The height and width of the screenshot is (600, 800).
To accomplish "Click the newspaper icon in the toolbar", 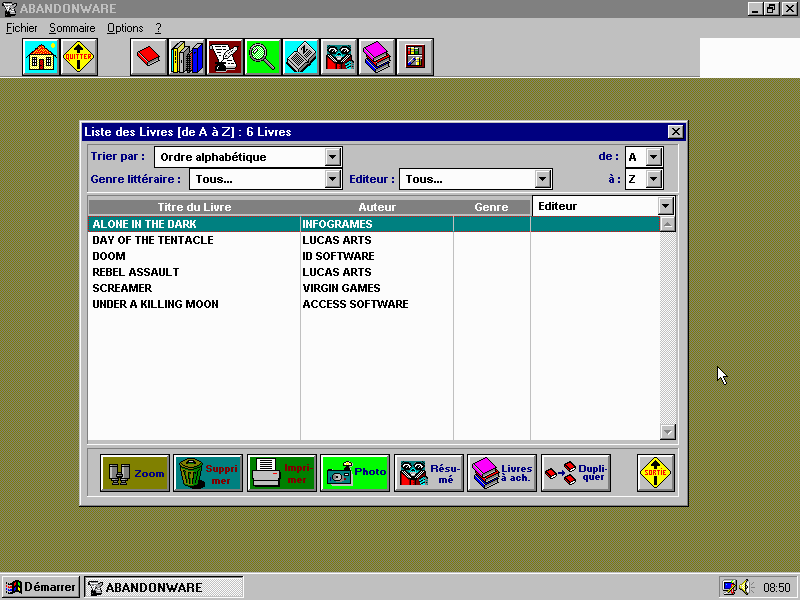I will [x=301, y=58].
